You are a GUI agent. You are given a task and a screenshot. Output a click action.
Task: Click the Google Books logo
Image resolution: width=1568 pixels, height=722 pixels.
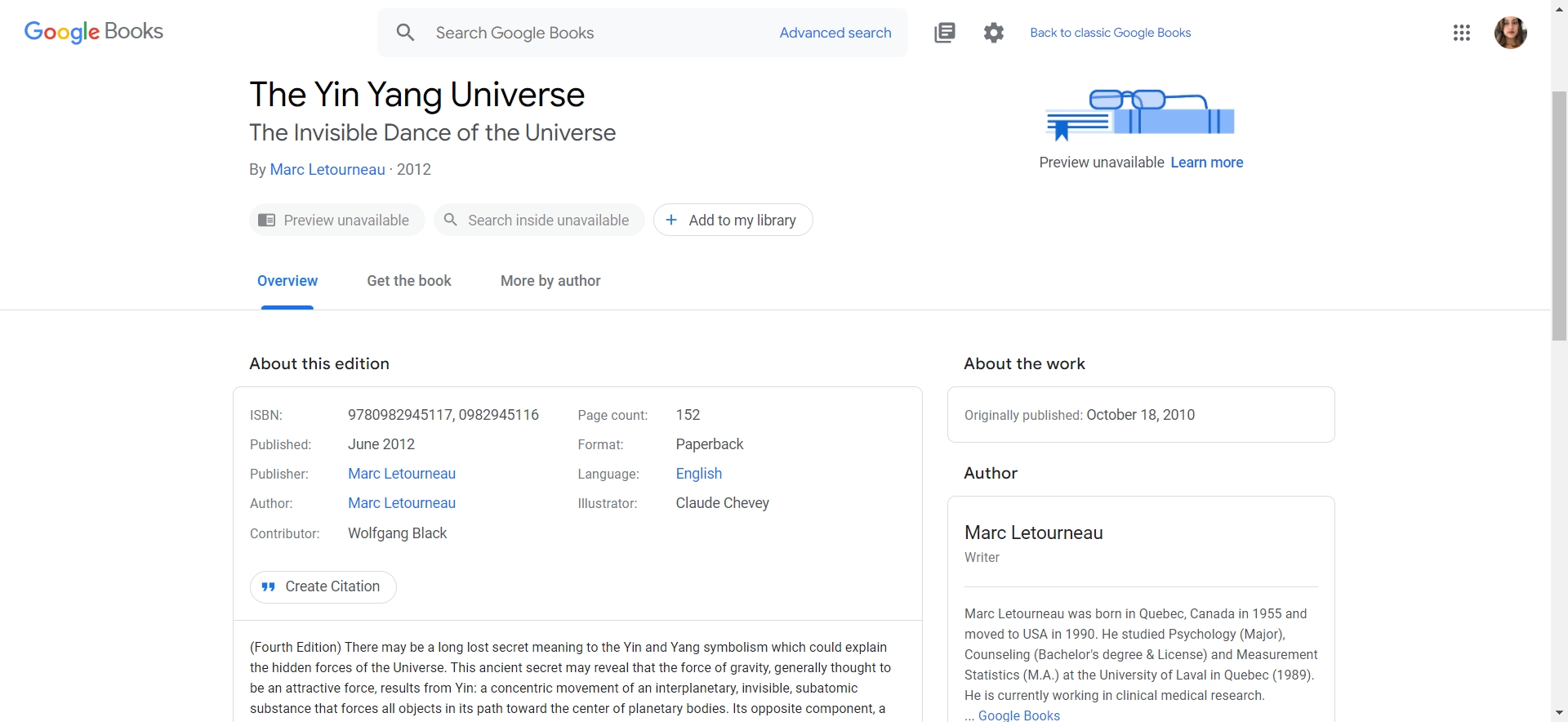(x=94, y=32)
